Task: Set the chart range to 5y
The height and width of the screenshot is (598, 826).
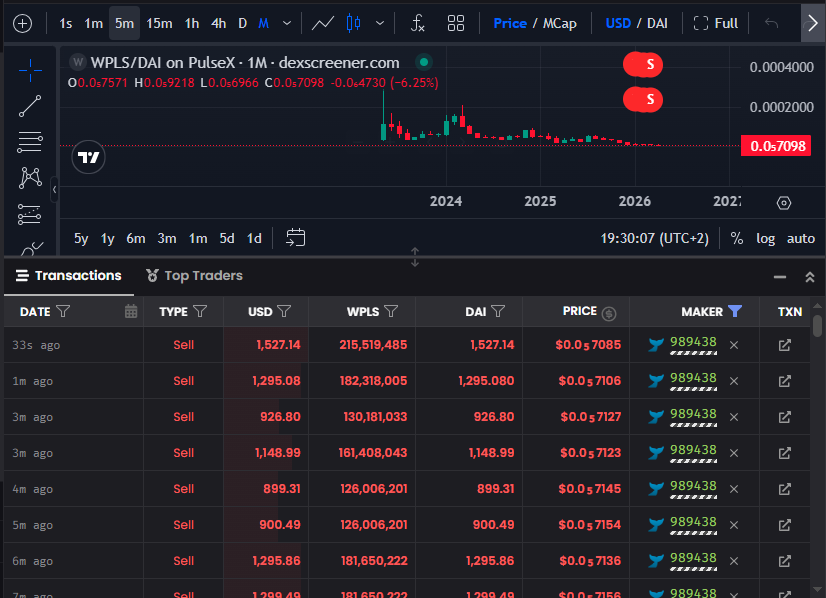Action: tap(81, 238)
